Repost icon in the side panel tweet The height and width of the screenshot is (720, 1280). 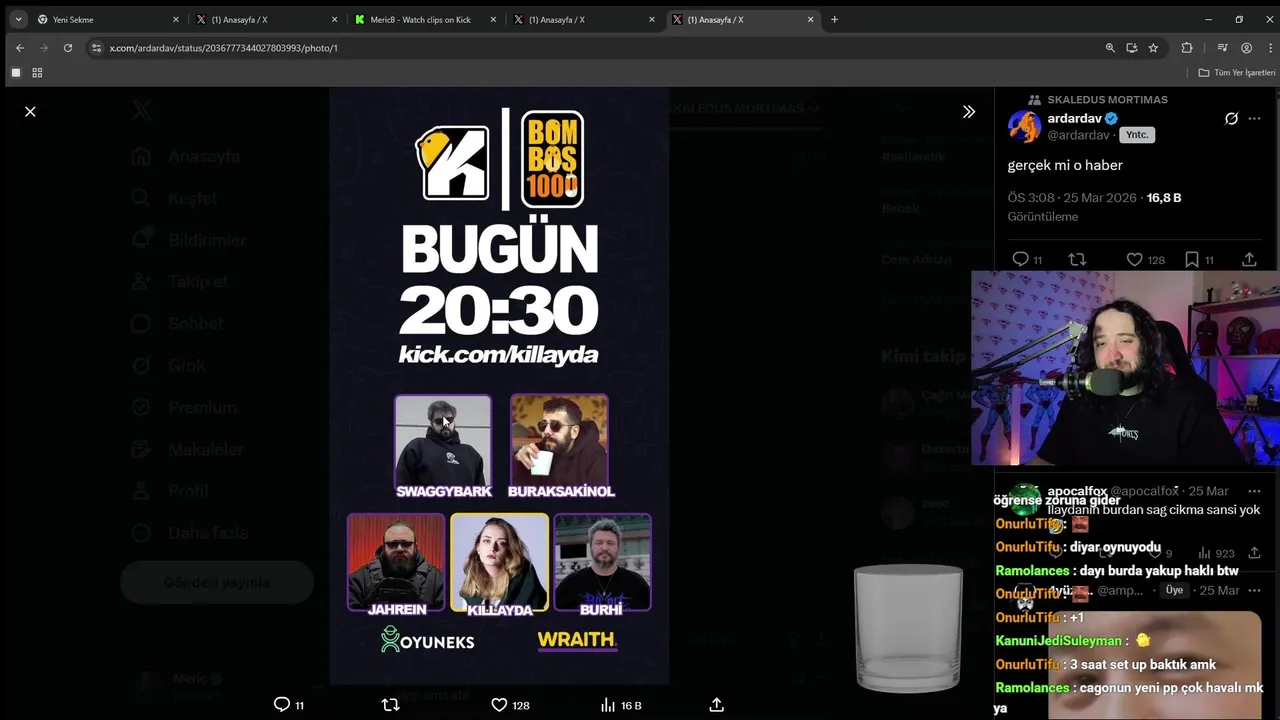click(1077, 259)
